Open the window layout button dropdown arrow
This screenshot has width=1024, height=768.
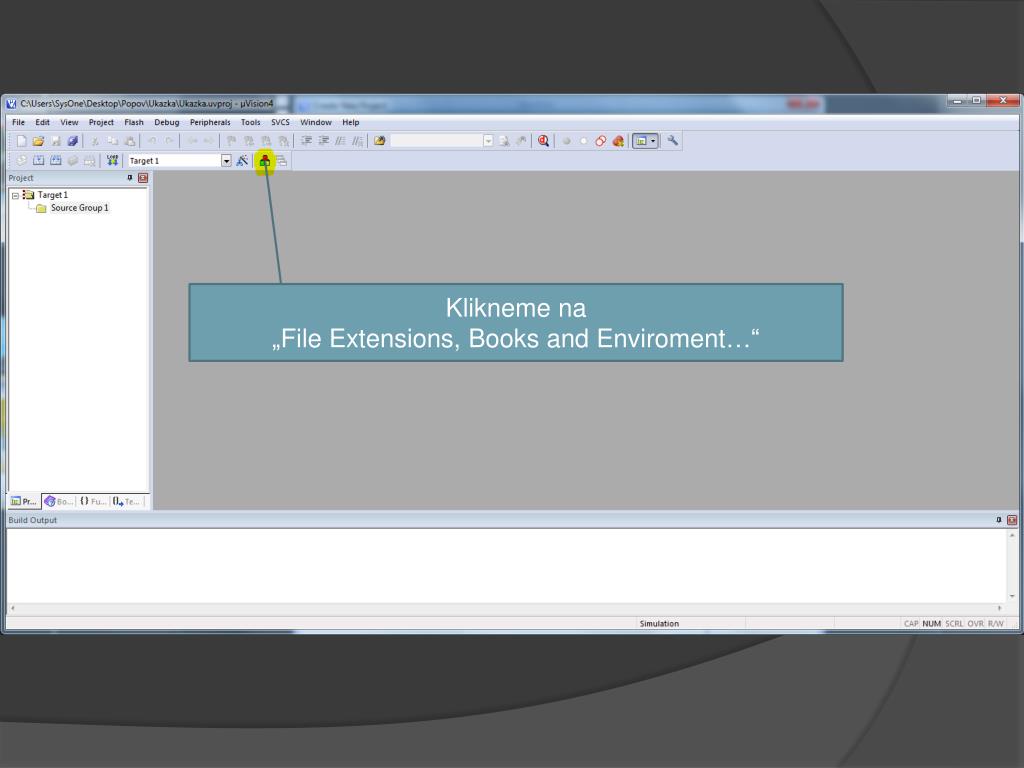click(652, 141)
